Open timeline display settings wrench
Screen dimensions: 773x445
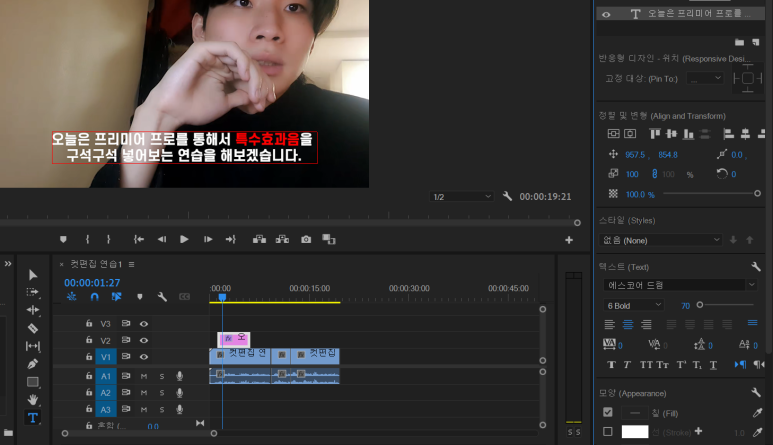(x=162, y=297)
